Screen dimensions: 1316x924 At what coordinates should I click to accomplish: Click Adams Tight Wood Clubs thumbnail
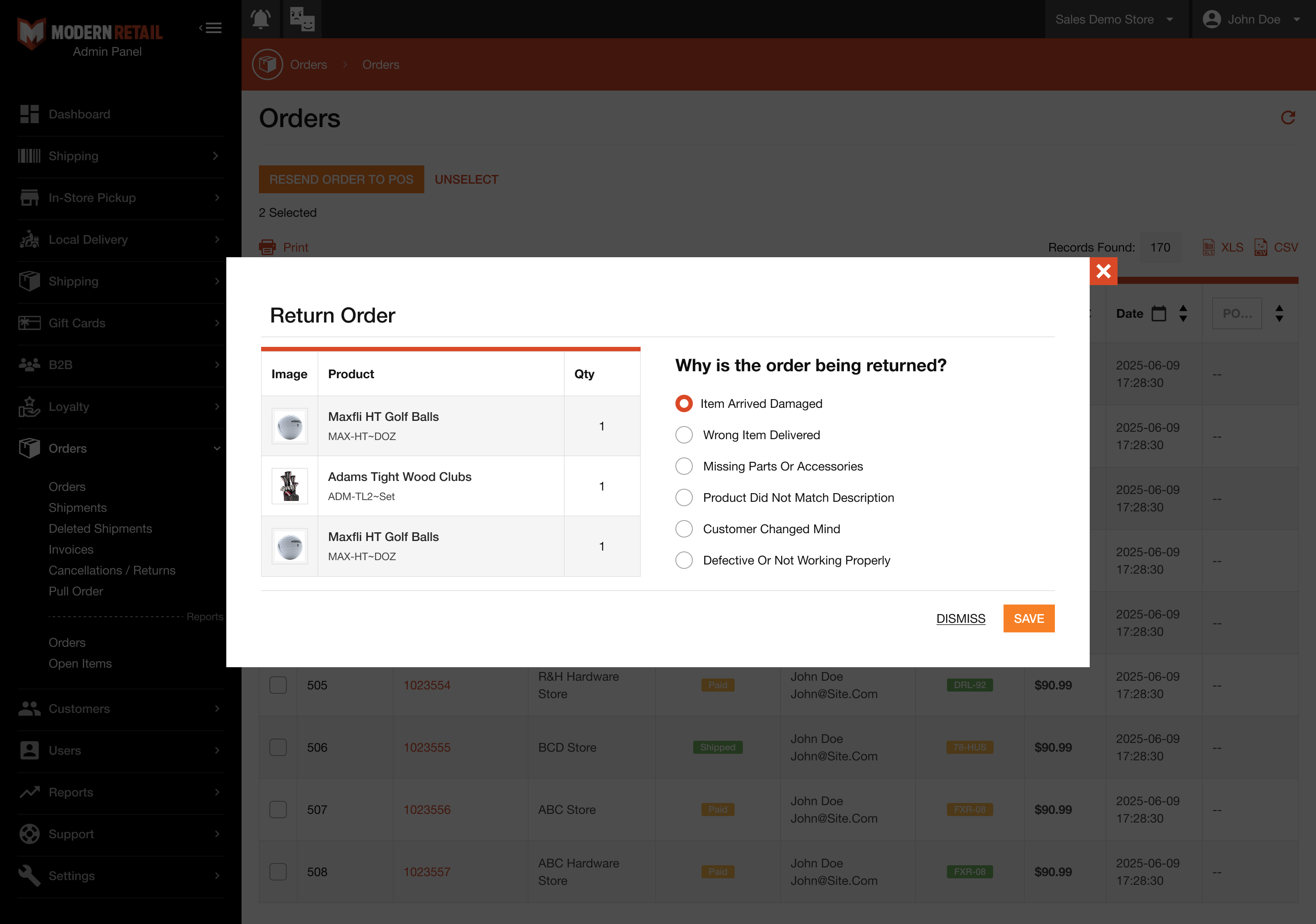click(289, 486)
